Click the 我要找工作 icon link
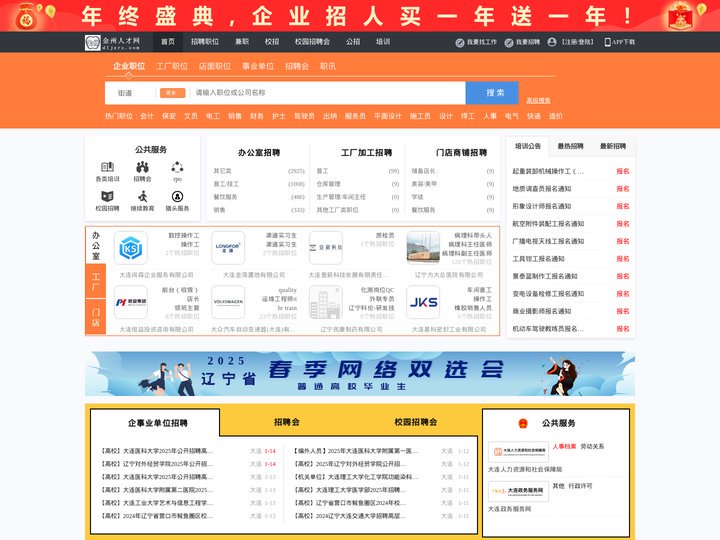The height and width of the screenshot is (540, 720). [x=476, y=42]
